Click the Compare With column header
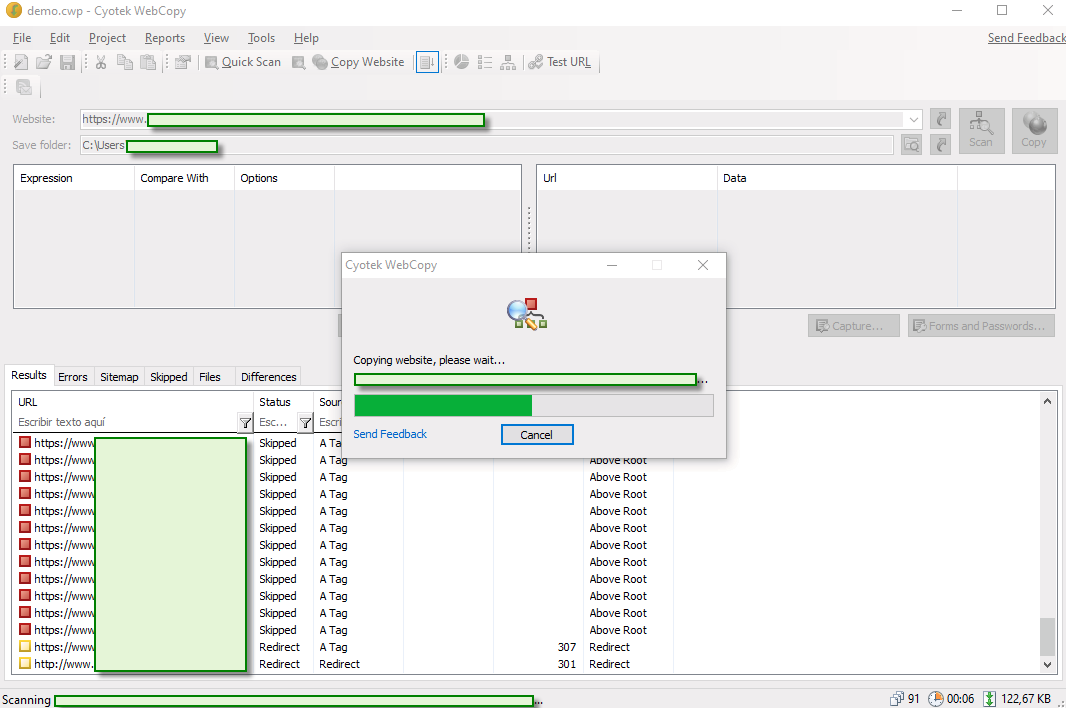 [x=184, y=178]
